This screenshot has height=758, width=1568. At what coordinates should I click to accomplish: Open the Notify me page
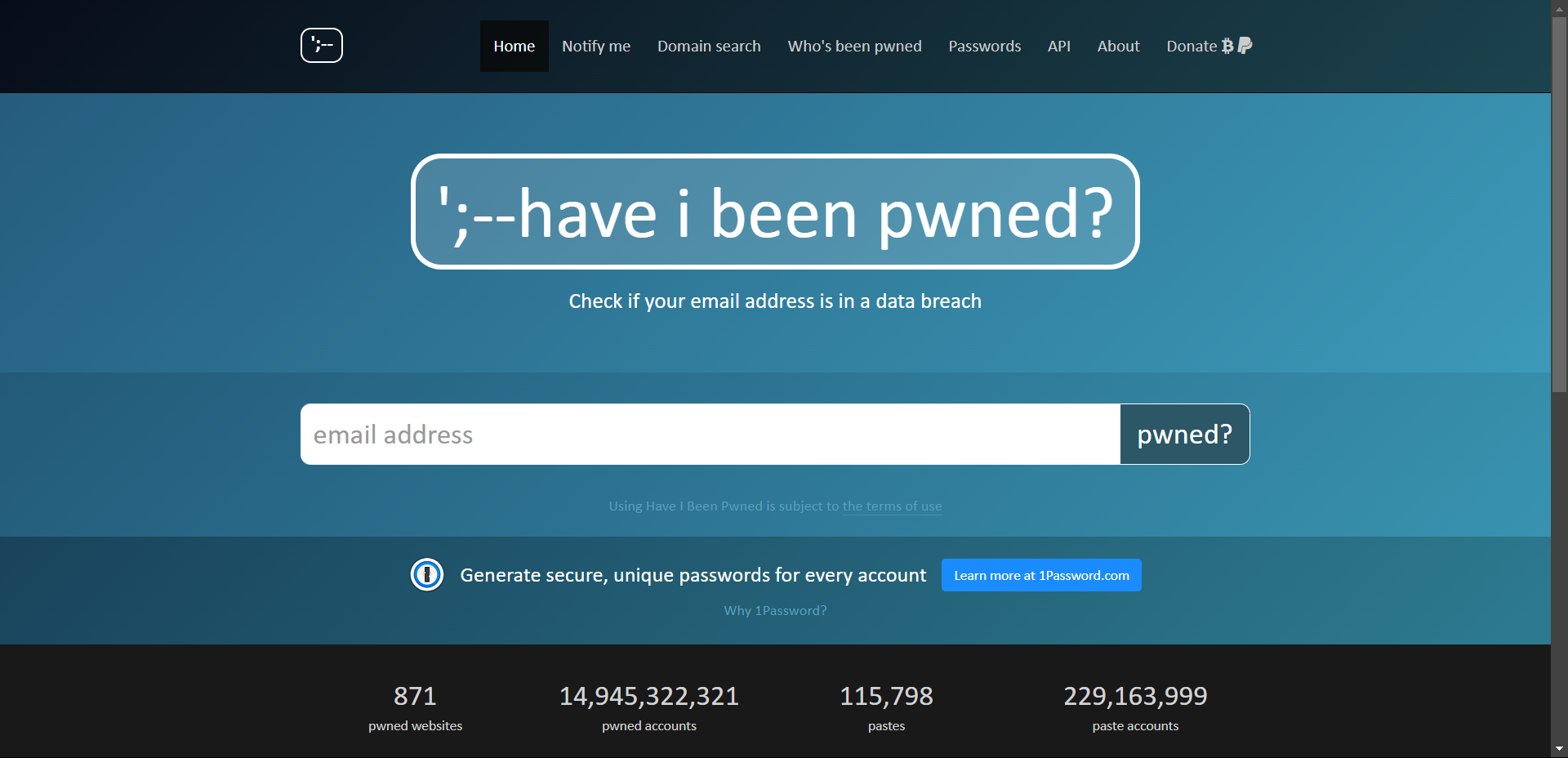point(596,46)
